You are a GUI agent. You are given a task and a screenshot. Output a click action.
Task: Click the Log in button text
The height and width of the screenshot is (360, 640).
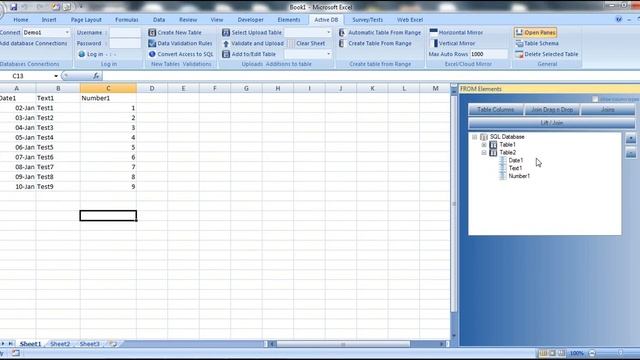click(x=95, y=54)
